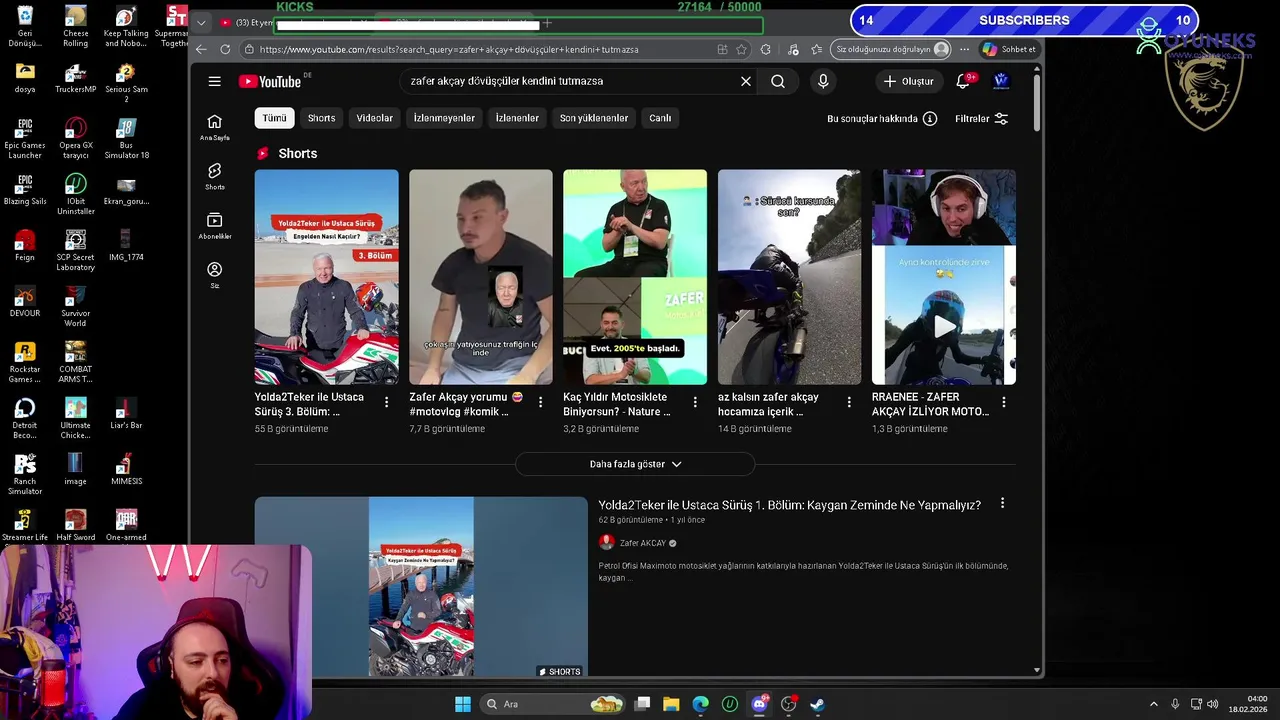Open Copilot Sohbet et button
1280x720 pixels.
1009,49
